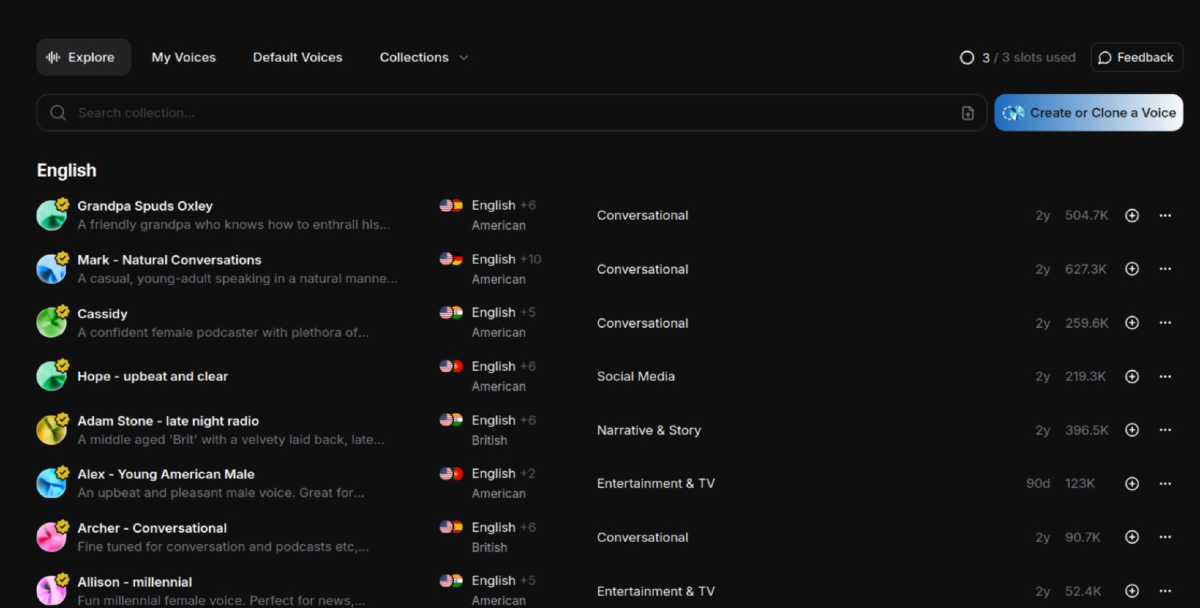1200x608 pixels.
Task: Open three-dot menu for Hope - upbeat and clear
Action: [1165, 377]
